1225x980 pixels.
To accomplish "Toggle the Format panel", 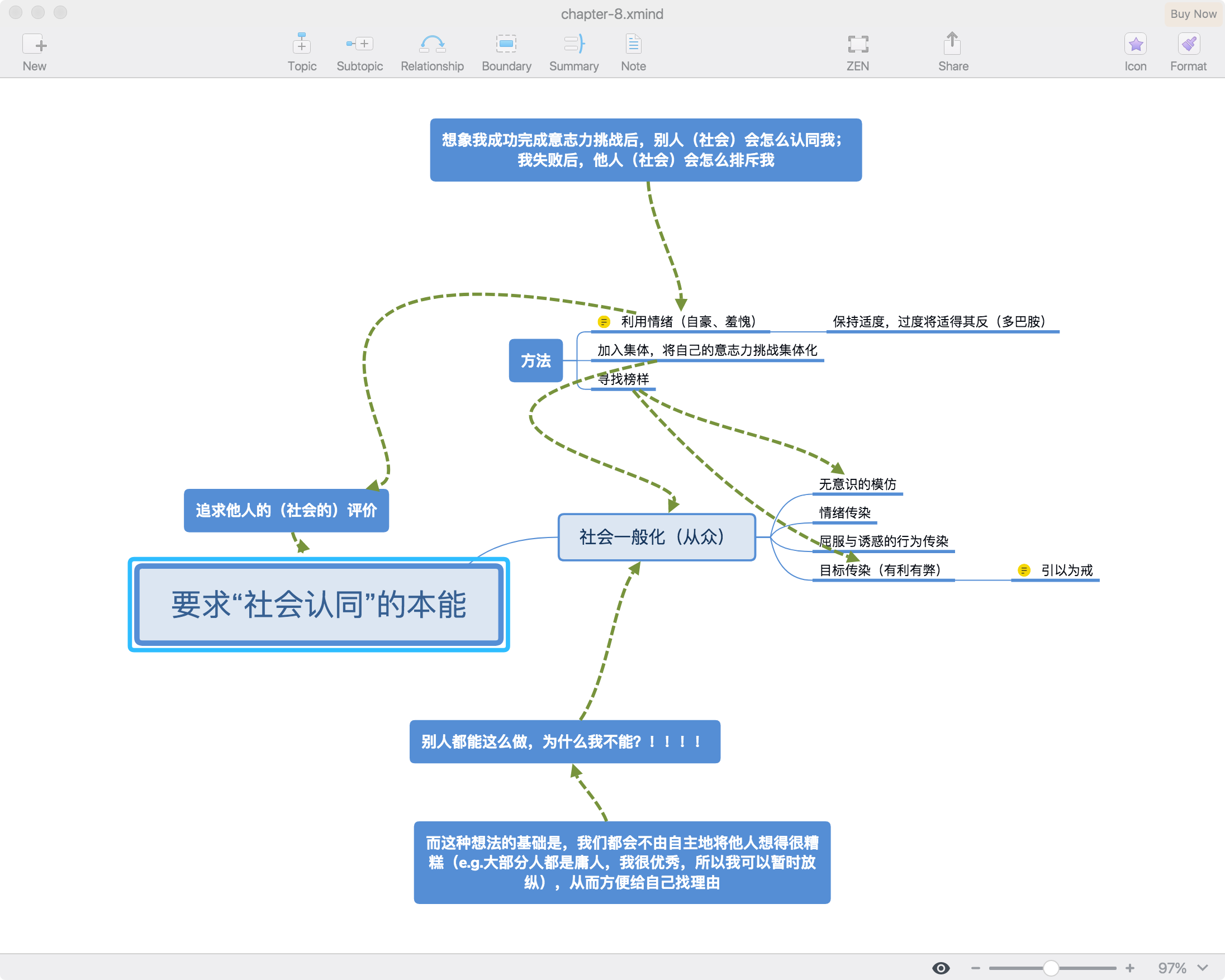I will pos(1188,44).
